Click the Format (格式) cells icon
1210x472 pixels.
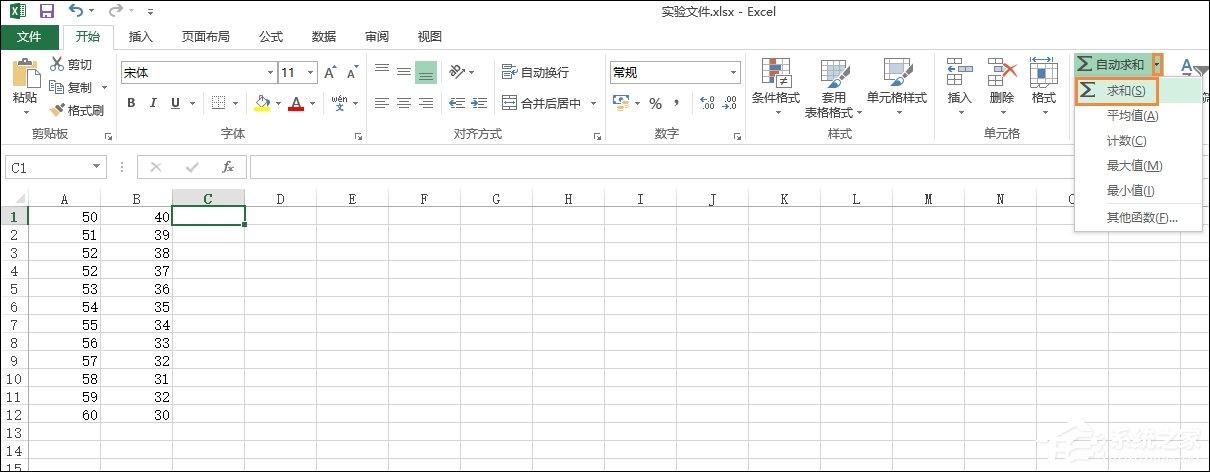(x=1044, y=72)
